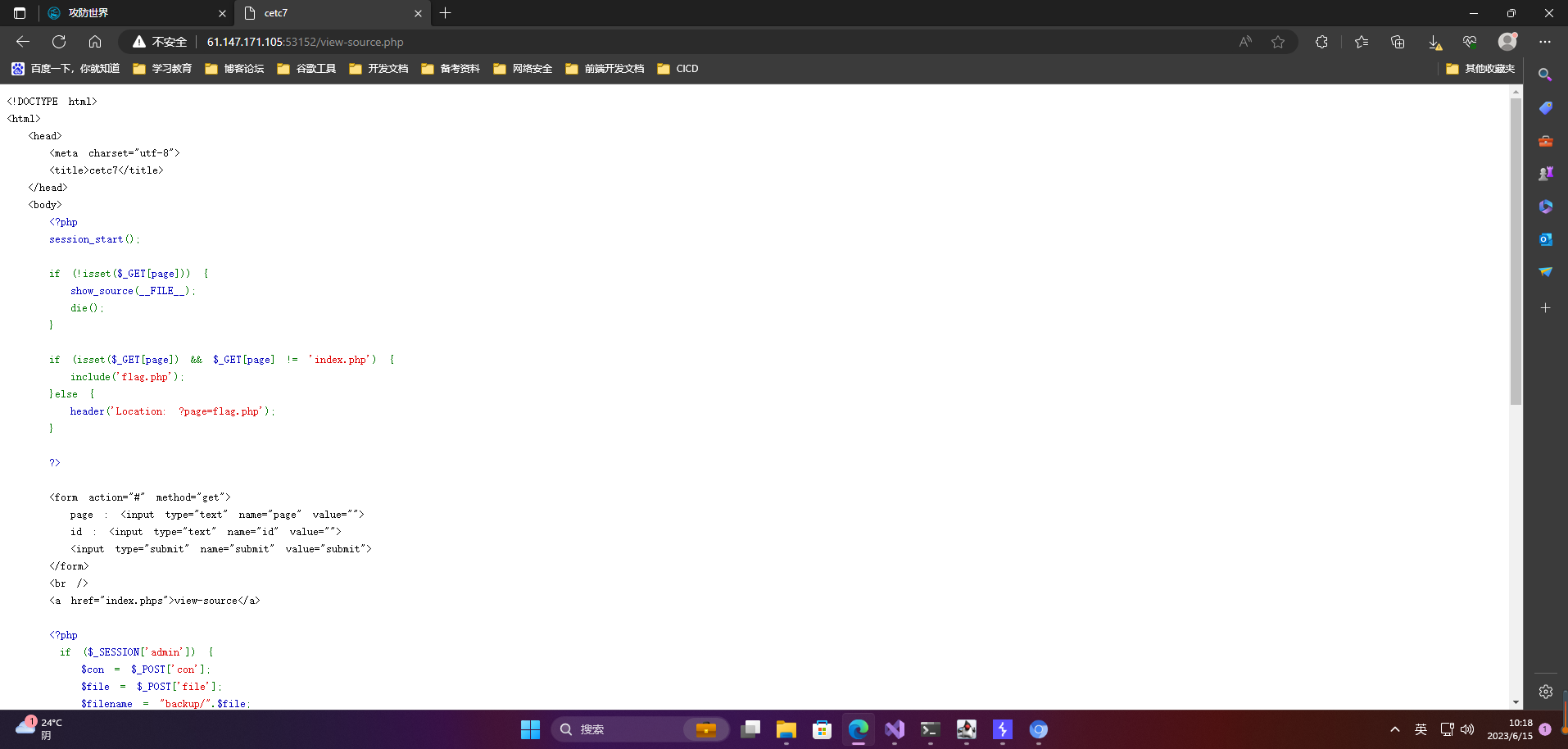The height and width of the screenshot is (749, 1568).
Task: Expand the 博客论坛 bookmark folder
Action: coord(234,69)
